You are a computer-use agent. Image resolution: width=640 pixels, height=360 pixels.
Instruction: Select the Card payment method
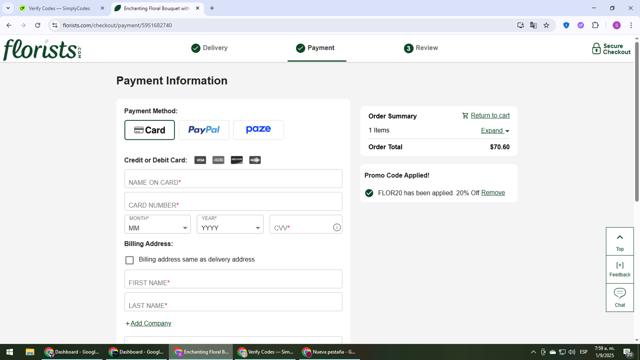(x=149, y=130)
